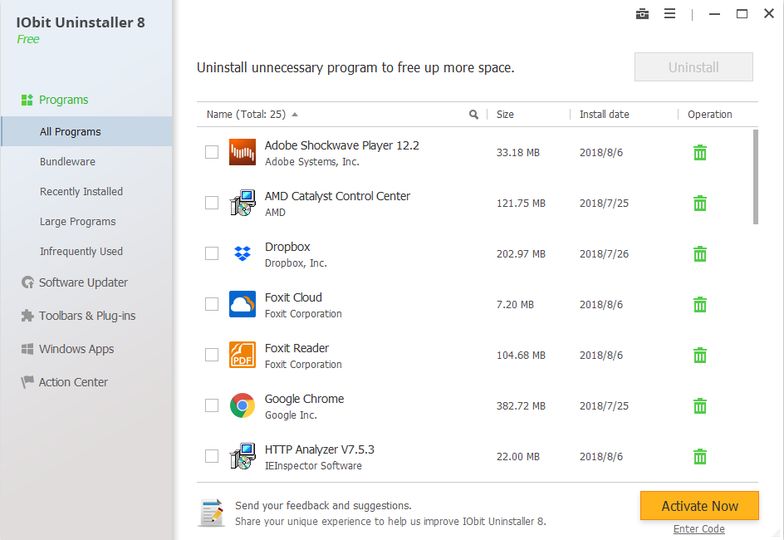Click the HTTP Analyzer program icon

click(x=242, y=456)
